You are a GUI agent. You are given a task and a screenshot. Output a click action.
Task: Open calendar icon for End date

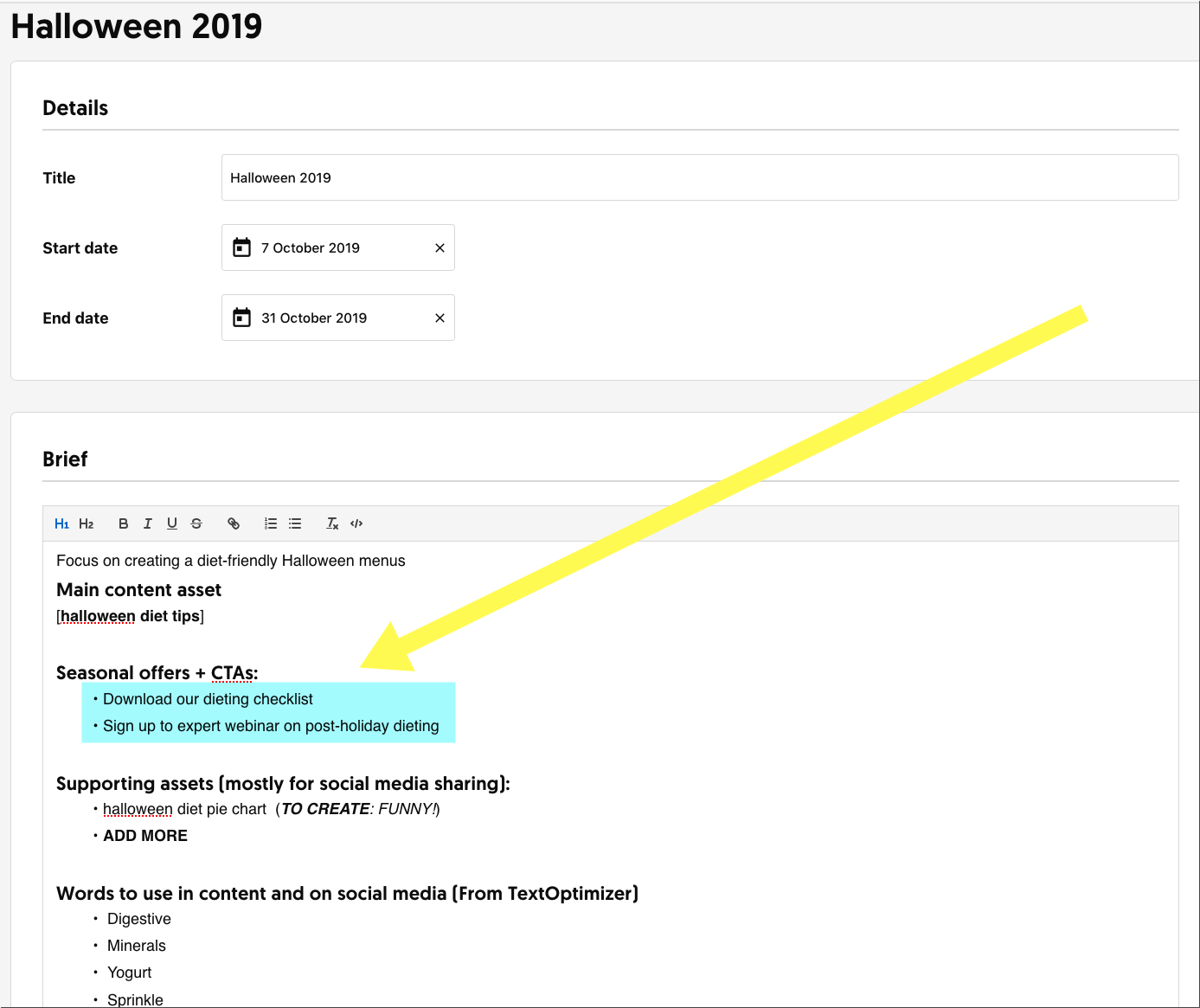tap(242, 318)
